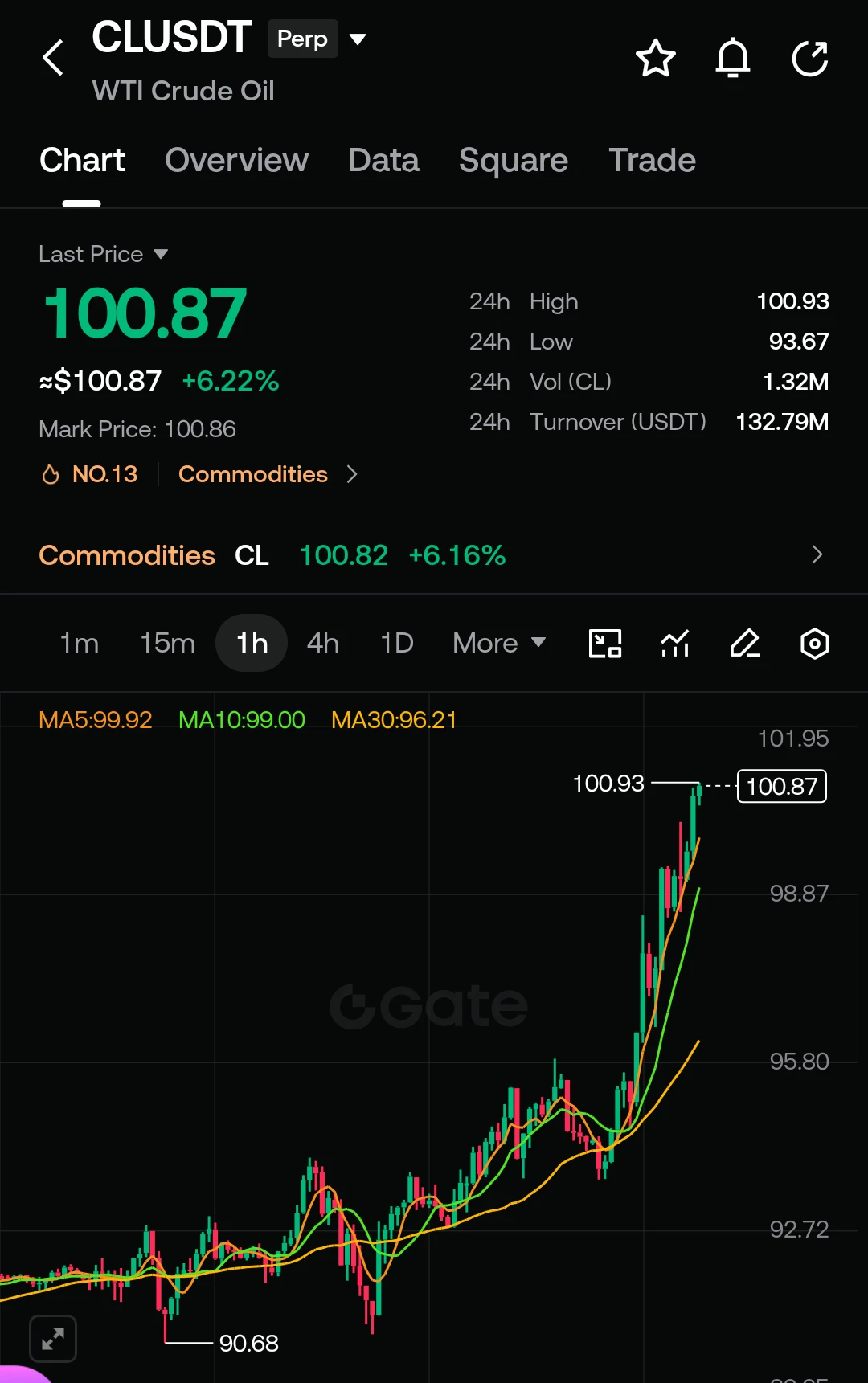Image resolution: width=868 pixels, height=1383 pixels.
Task: Tap the 100.93 high marker on chart
Action: click(608, 783)
